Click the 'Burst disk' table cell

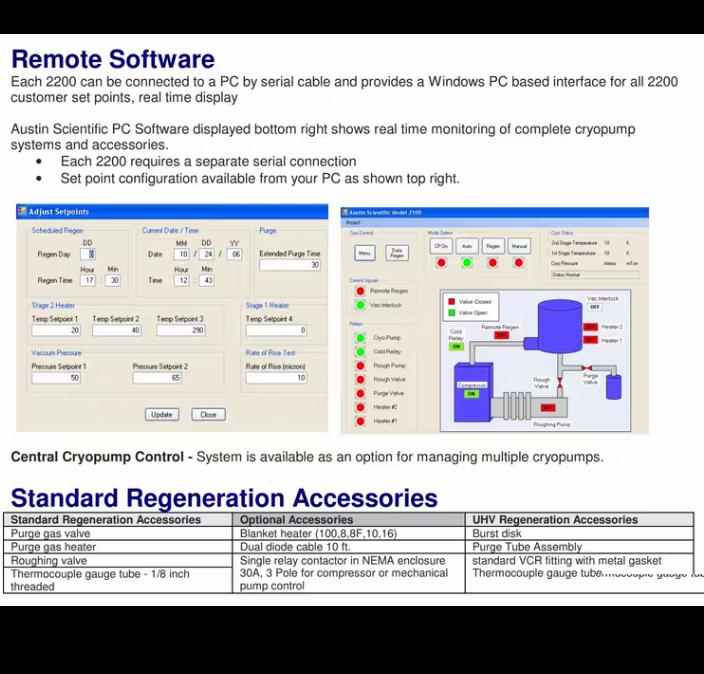click(580, 533)
